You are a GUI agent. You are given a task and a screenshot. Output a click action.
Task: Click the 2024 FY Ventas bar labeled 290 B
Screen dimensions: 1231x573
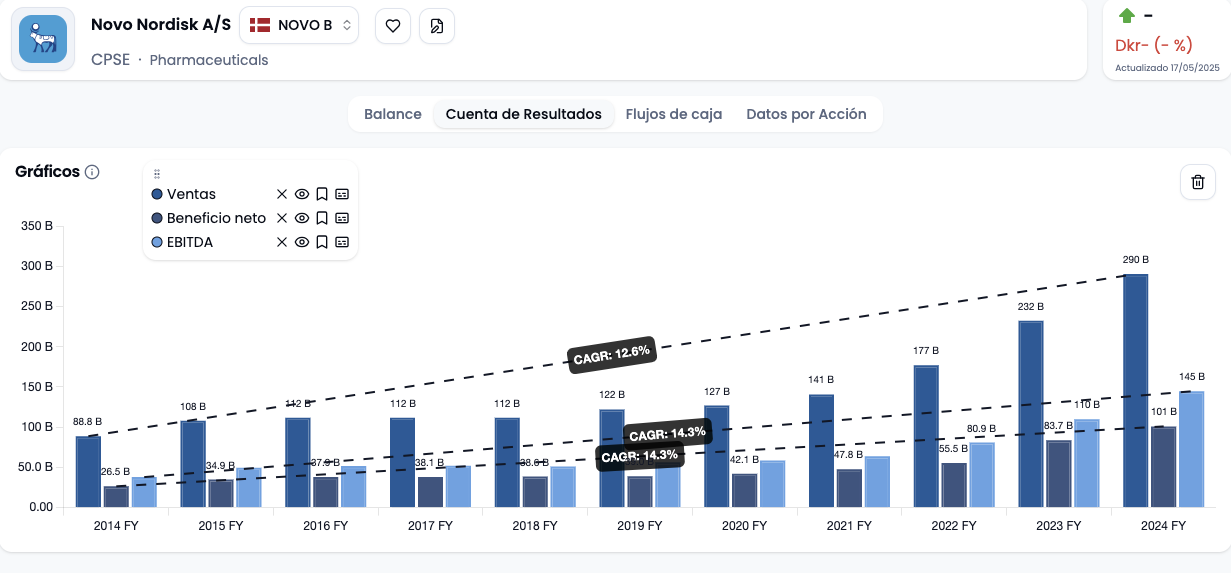[1135, 390]
